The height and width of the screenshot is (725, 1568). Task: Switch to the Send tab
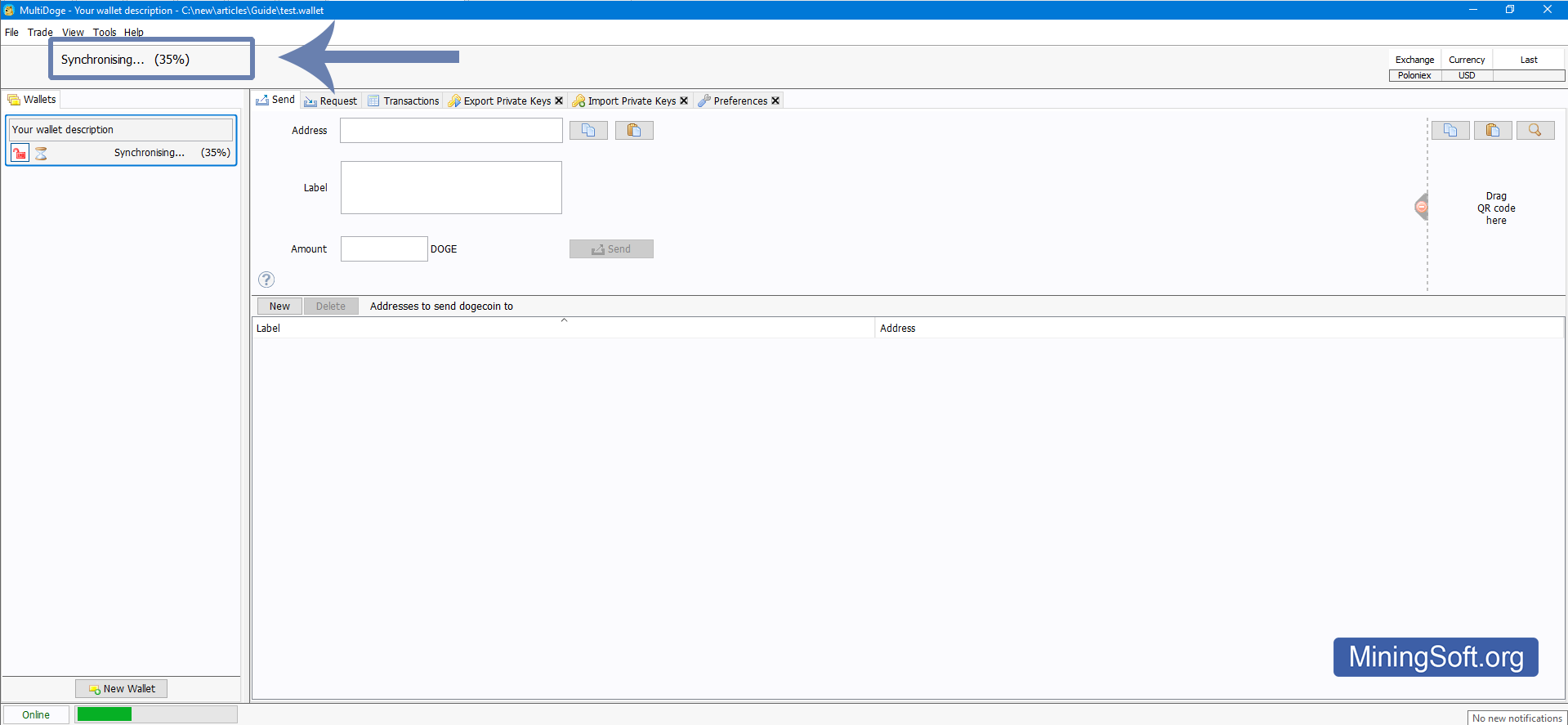click(275, 100)
